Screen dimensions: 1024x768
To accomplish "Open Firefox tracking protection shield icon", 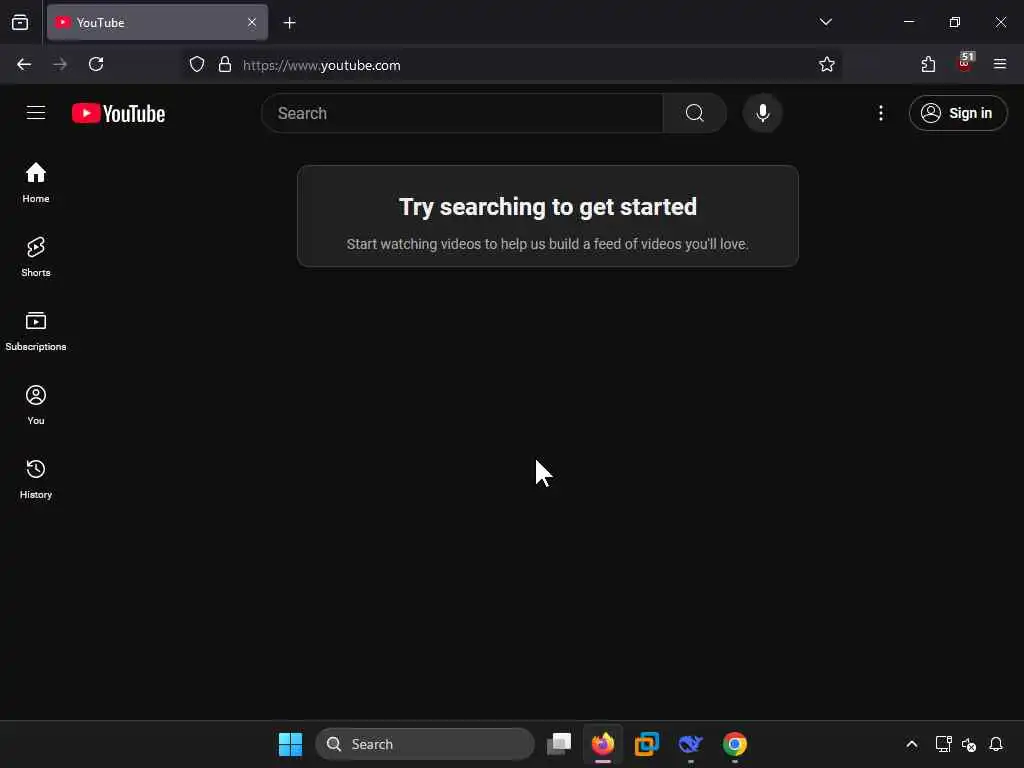I will click(197, 64).
